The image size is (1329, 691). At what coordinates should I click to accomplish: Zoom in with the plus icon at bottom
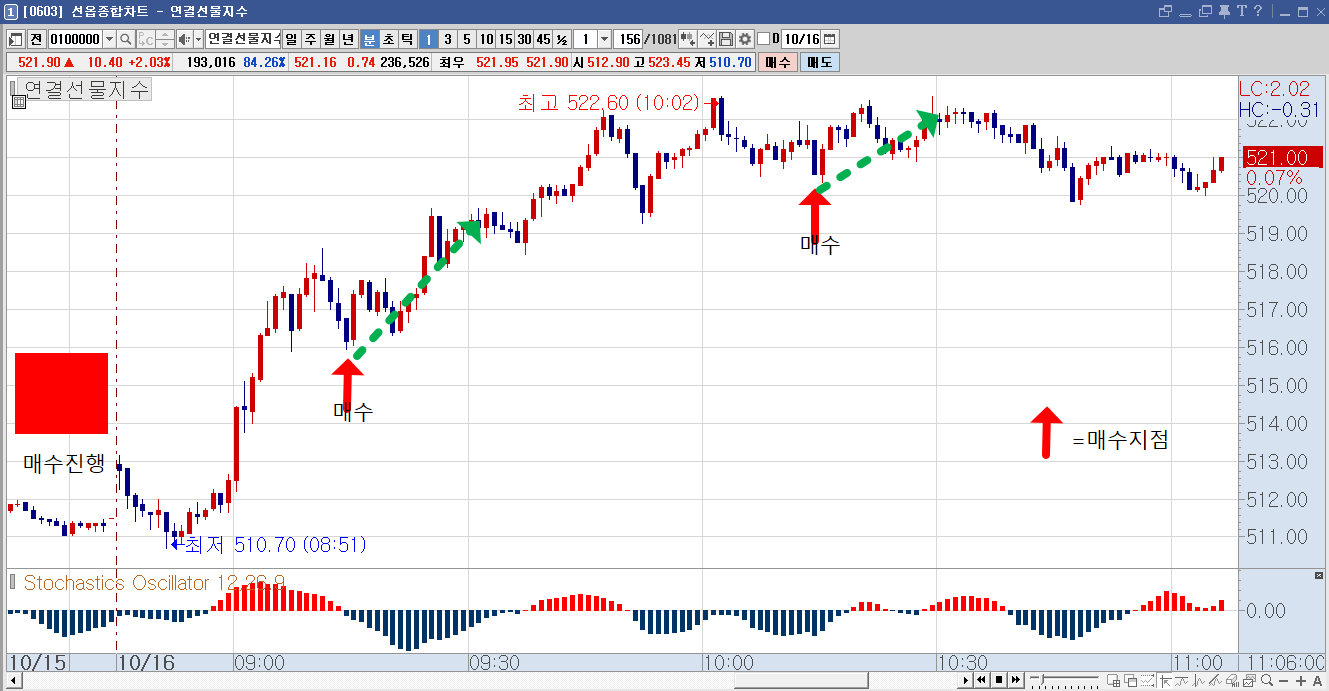click(x=1302, y=680)
